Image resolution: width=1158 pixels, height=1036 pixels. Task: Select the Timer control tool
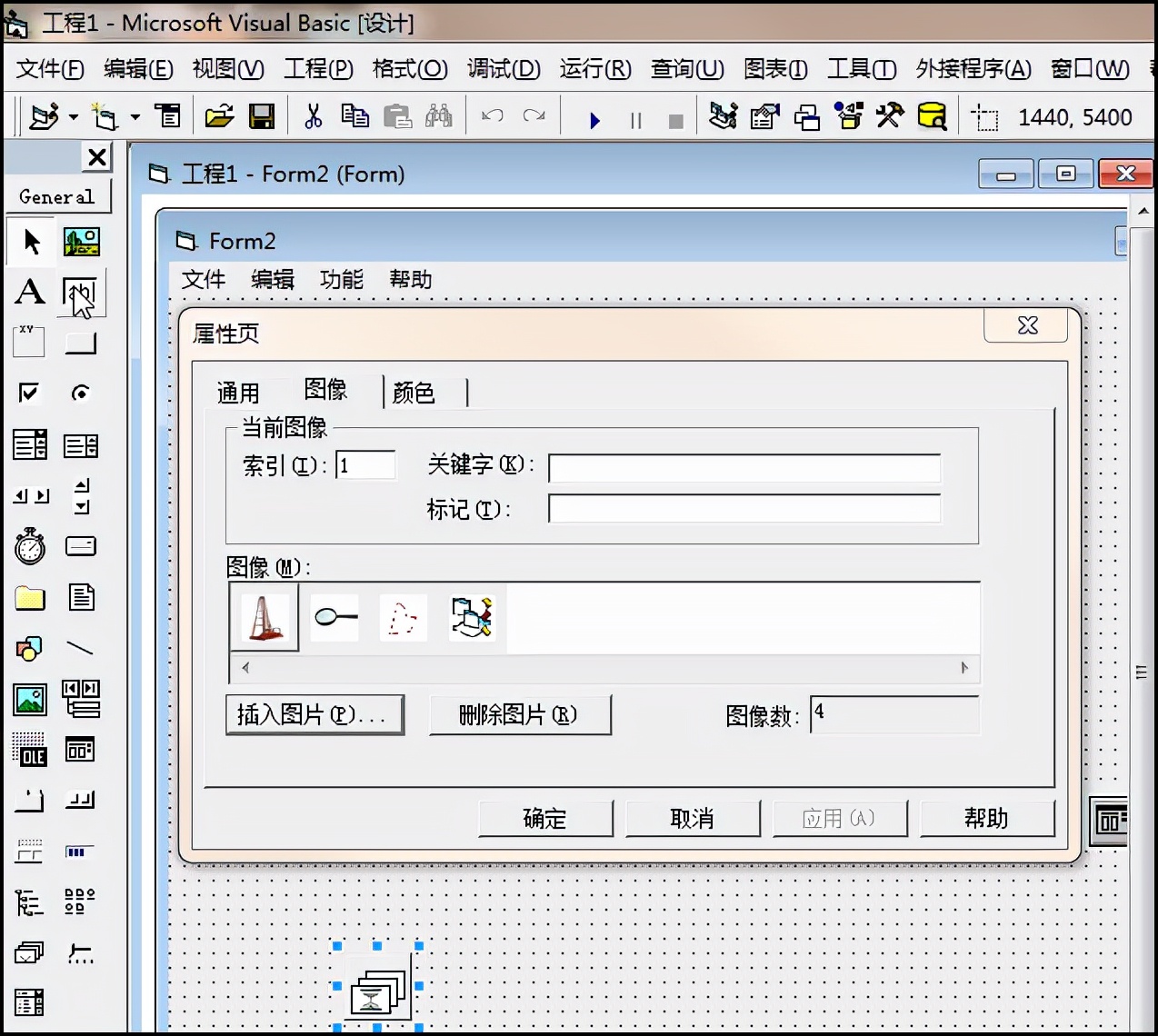pyautogui.click(x=30, y=546)
